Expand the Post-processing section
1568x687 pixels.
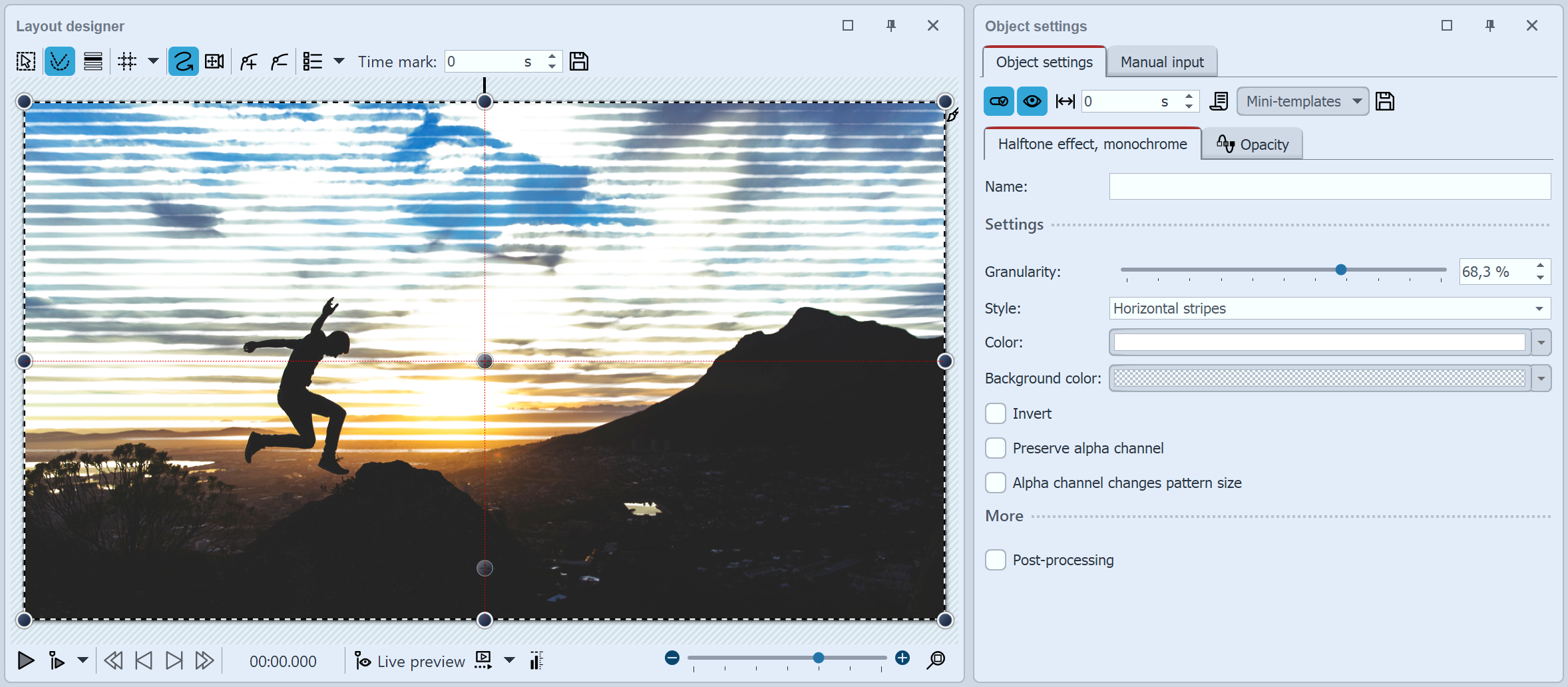[995, 560]
